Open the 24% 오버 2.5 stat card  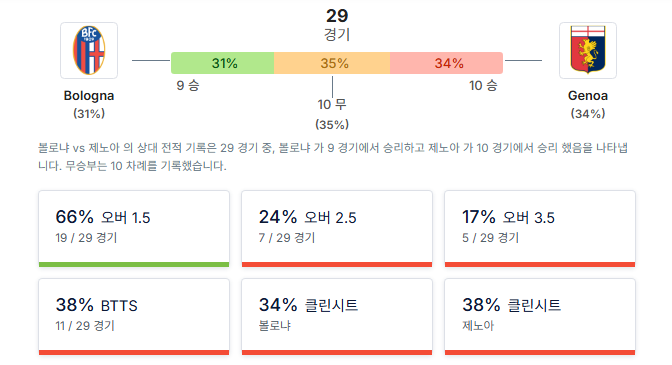337,229
